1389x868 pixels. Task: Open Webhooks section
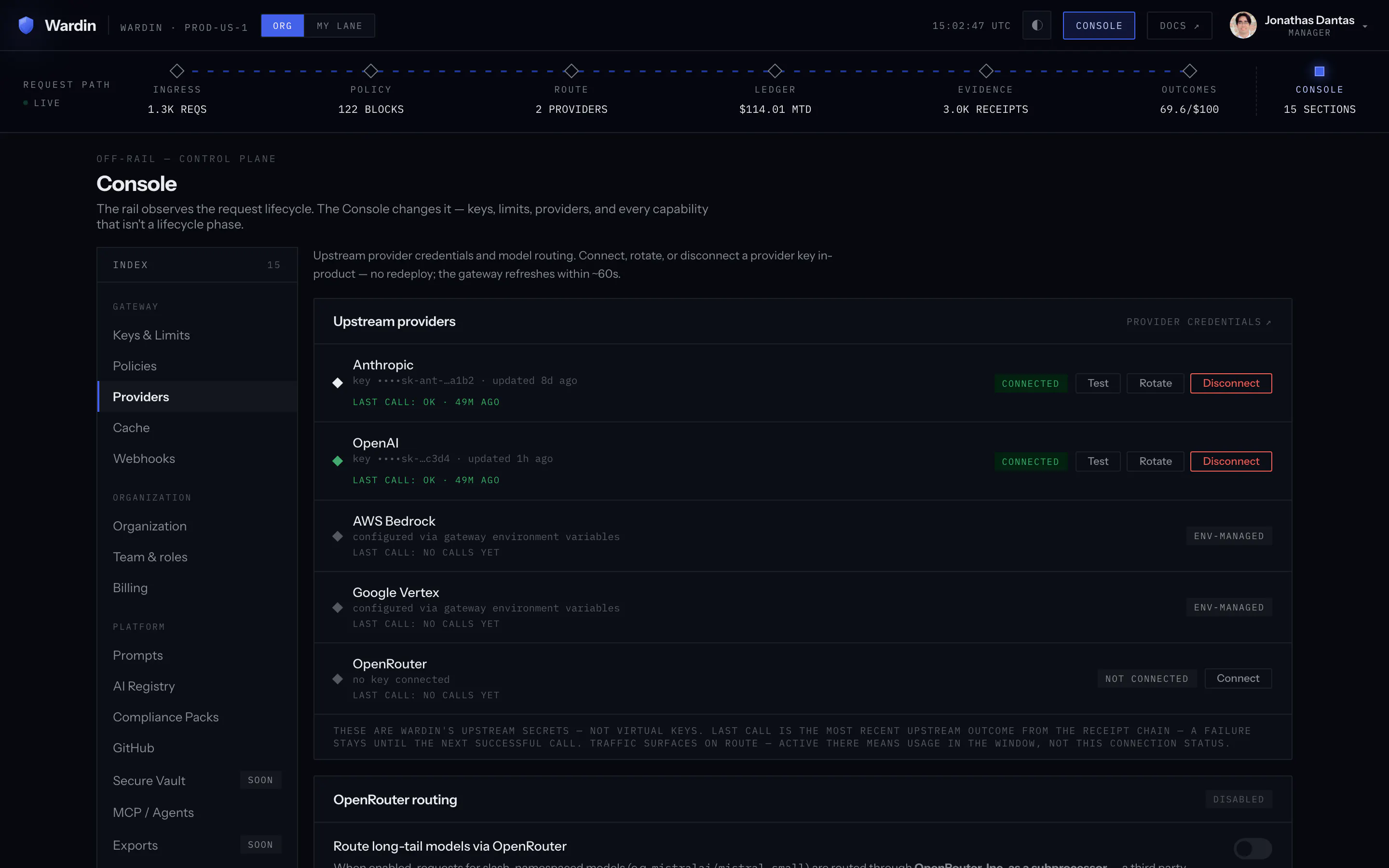[x=197, y=459]
